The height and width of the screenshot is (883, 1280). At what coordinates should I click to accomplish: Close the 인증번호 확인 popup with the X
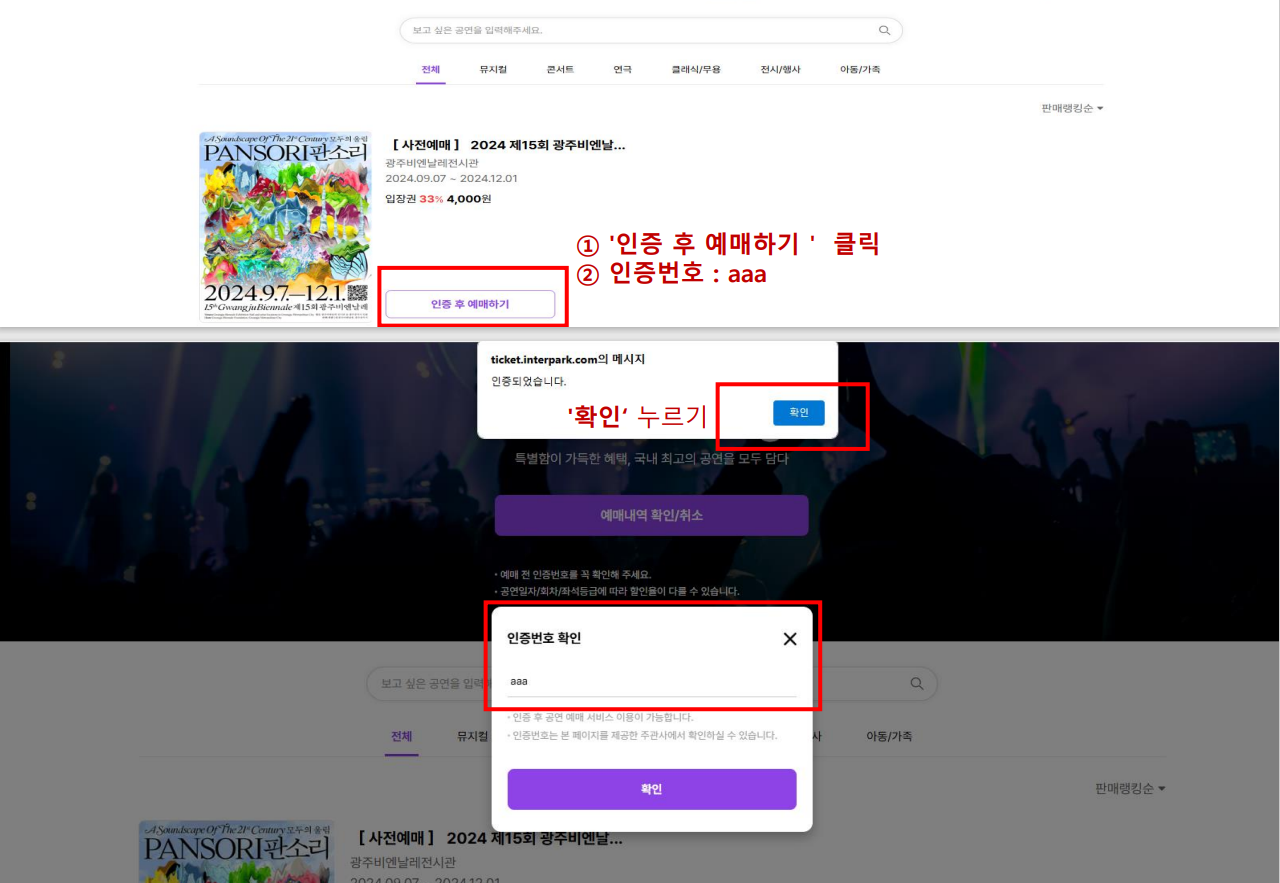(790, 639)
